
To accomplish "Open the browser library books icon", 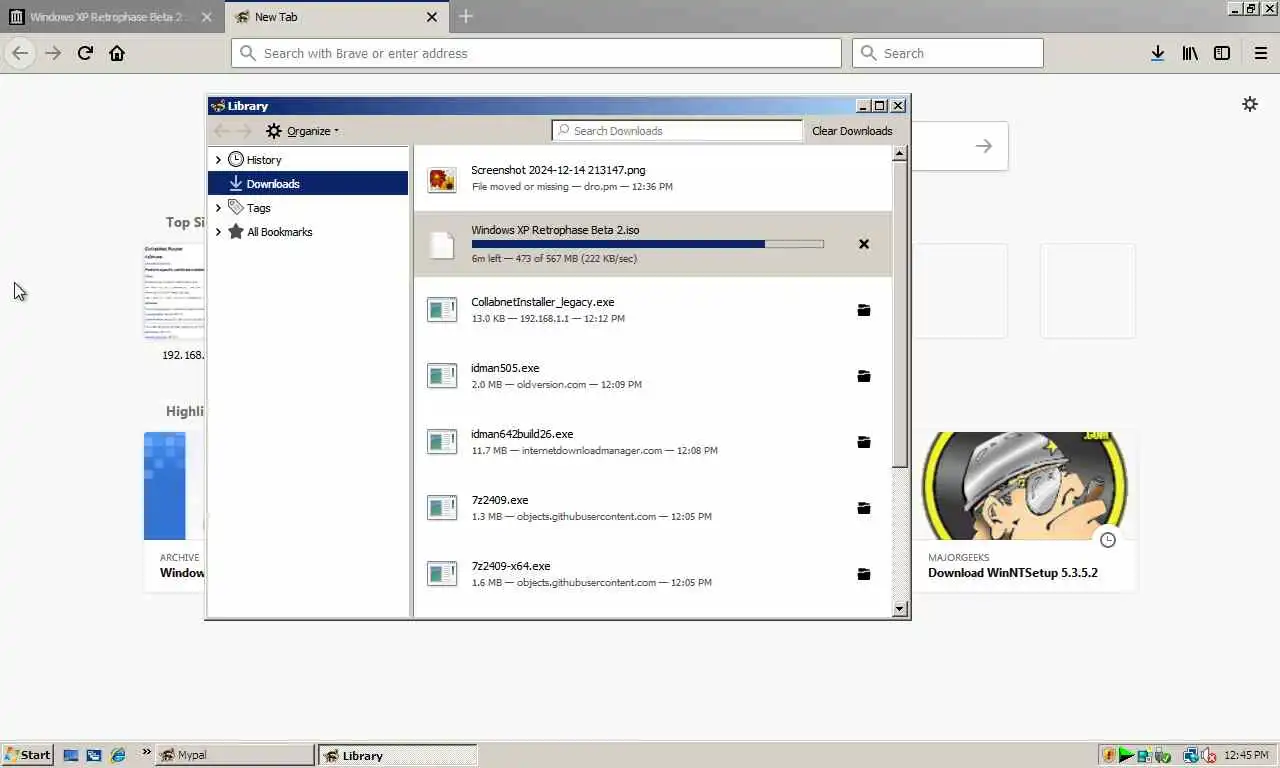I will 1190,53.
